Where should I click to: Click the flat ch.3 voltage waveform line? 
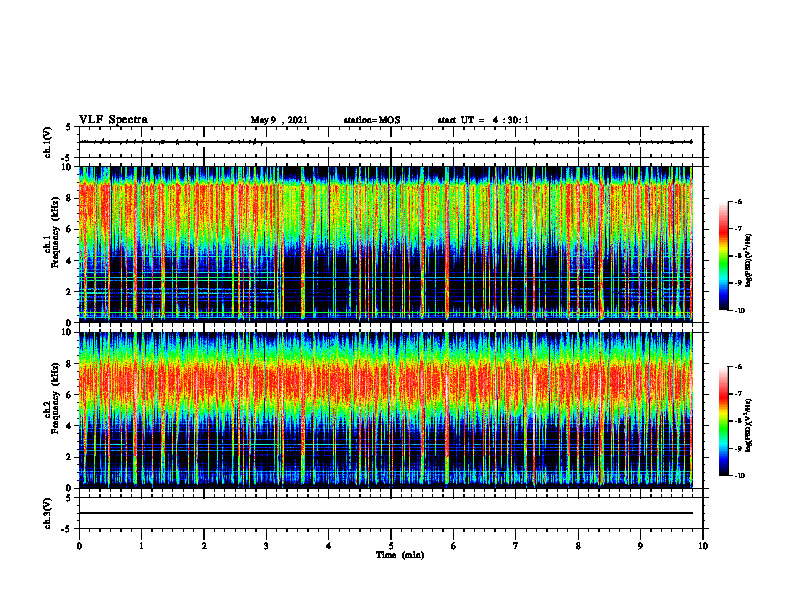(385, 513)
